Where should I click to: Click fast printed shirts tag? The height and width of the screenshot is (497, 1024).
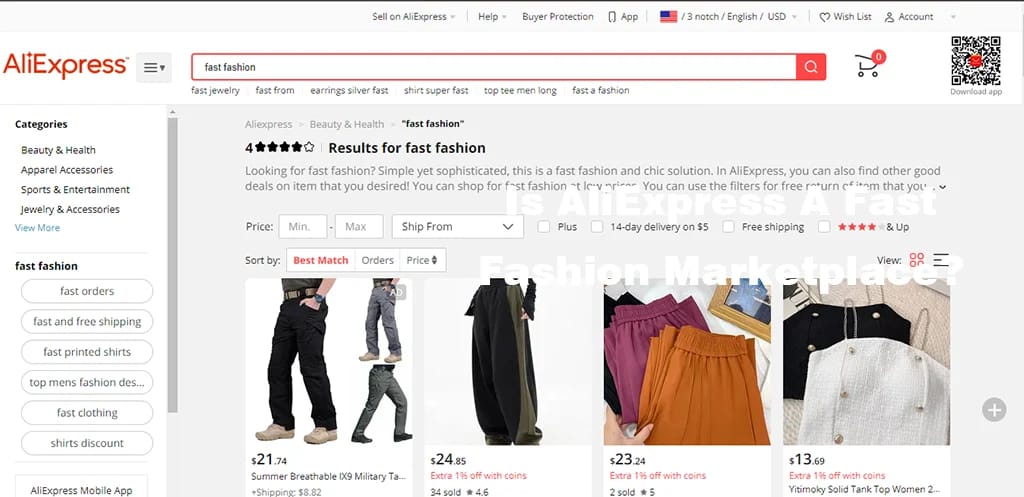[87, 352]
